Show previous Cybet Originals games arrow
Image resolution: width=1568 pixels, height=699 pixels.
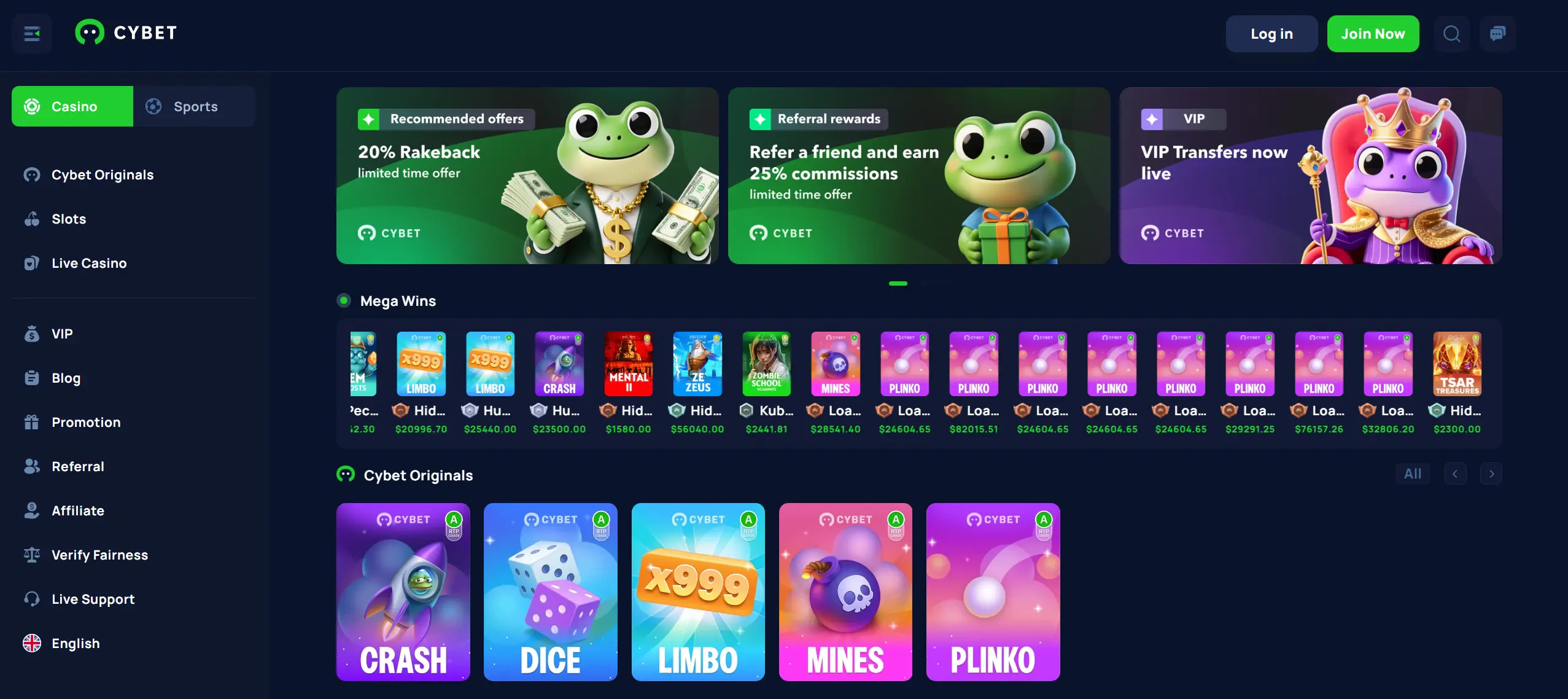[x=1455, y=474]
